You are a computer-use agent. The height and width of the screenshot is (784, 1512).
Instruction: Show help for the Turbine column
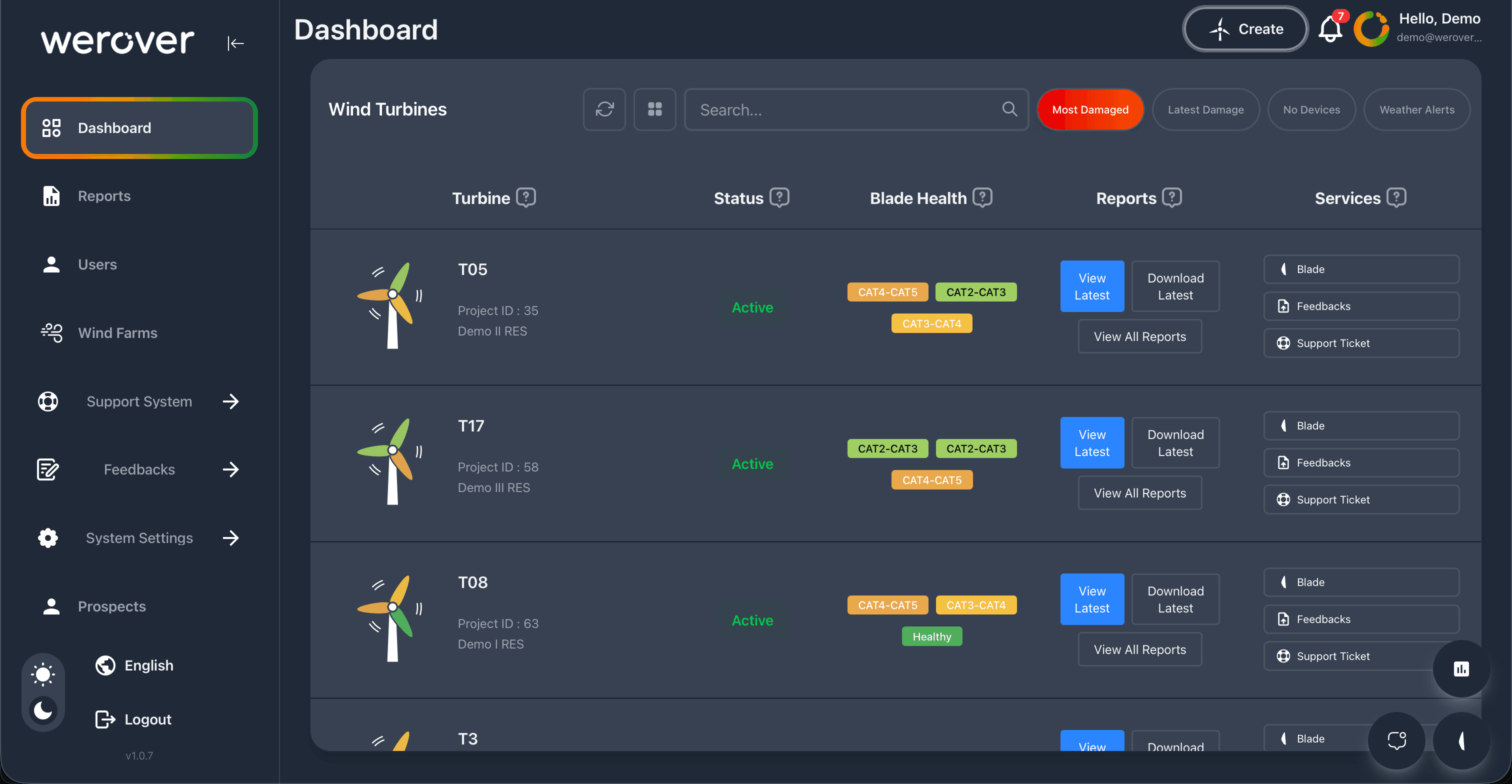pos(526,197)
